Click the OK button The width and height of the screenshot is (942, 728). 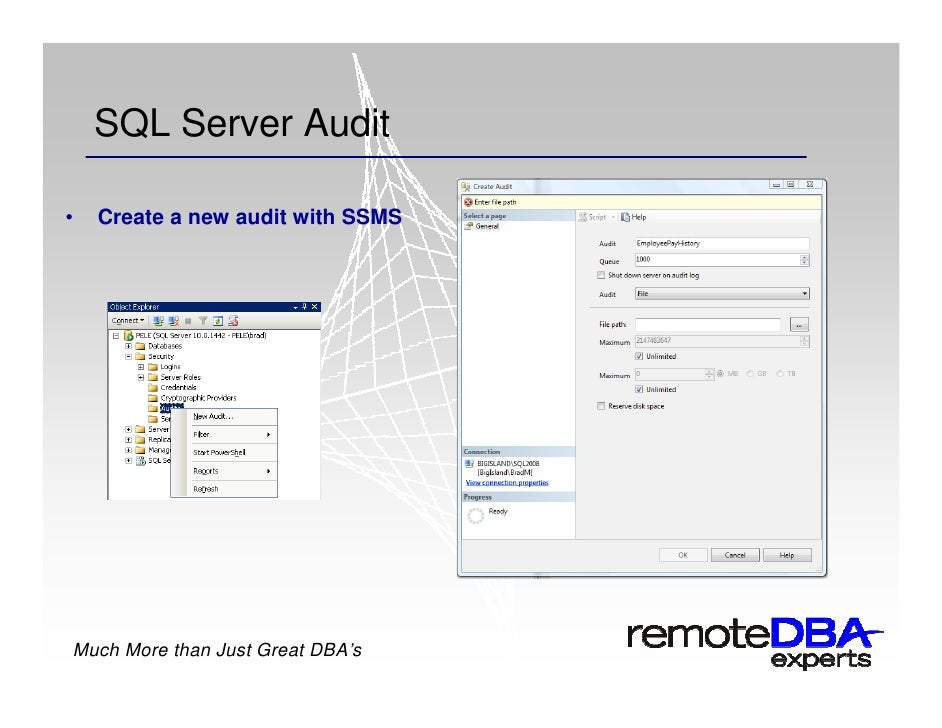[683, 555]
